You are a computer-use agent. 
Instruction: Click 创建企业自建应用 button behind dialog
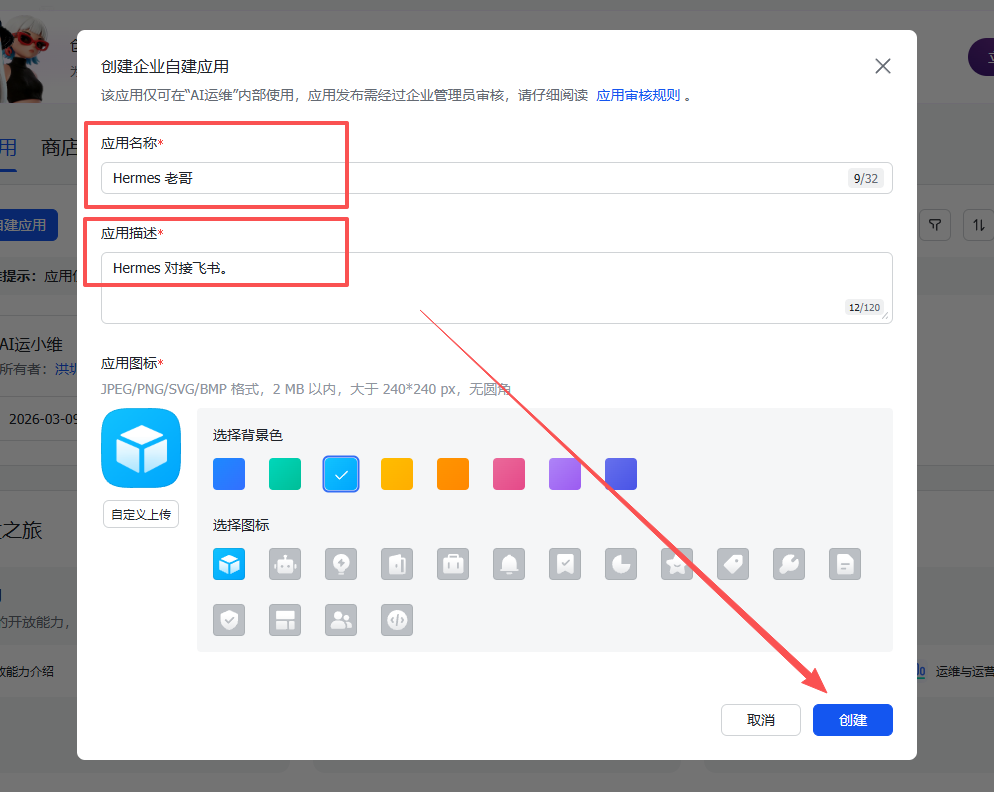(29, 225)
